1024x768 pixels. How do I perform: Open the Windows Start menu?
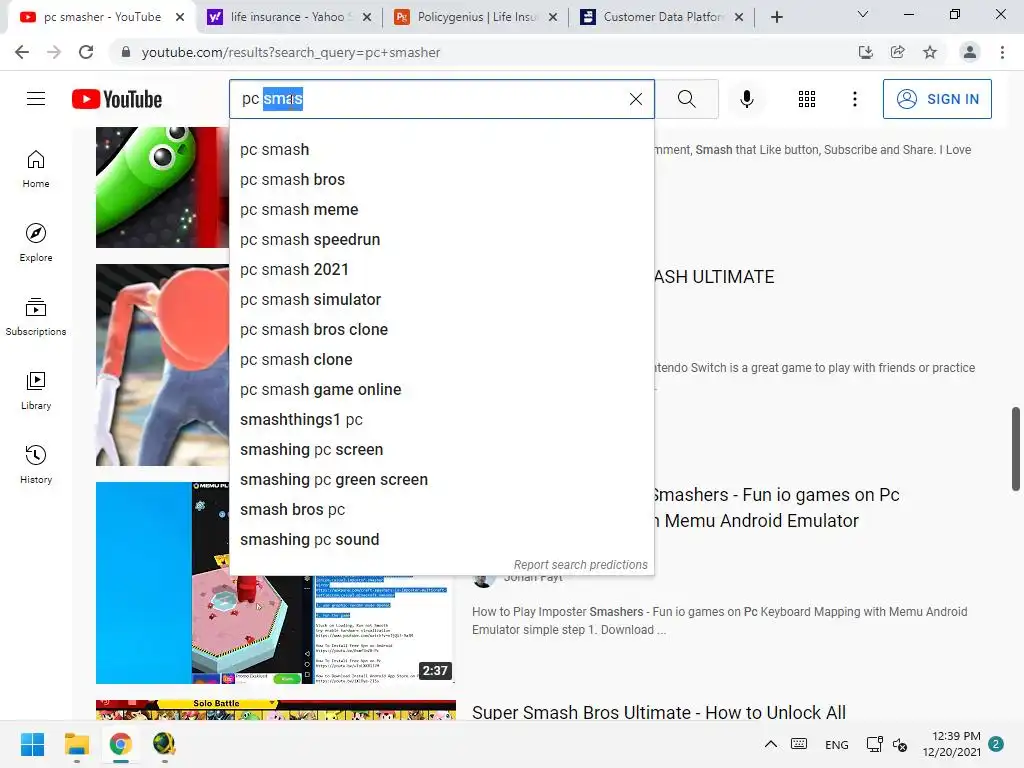click(32, 744)
